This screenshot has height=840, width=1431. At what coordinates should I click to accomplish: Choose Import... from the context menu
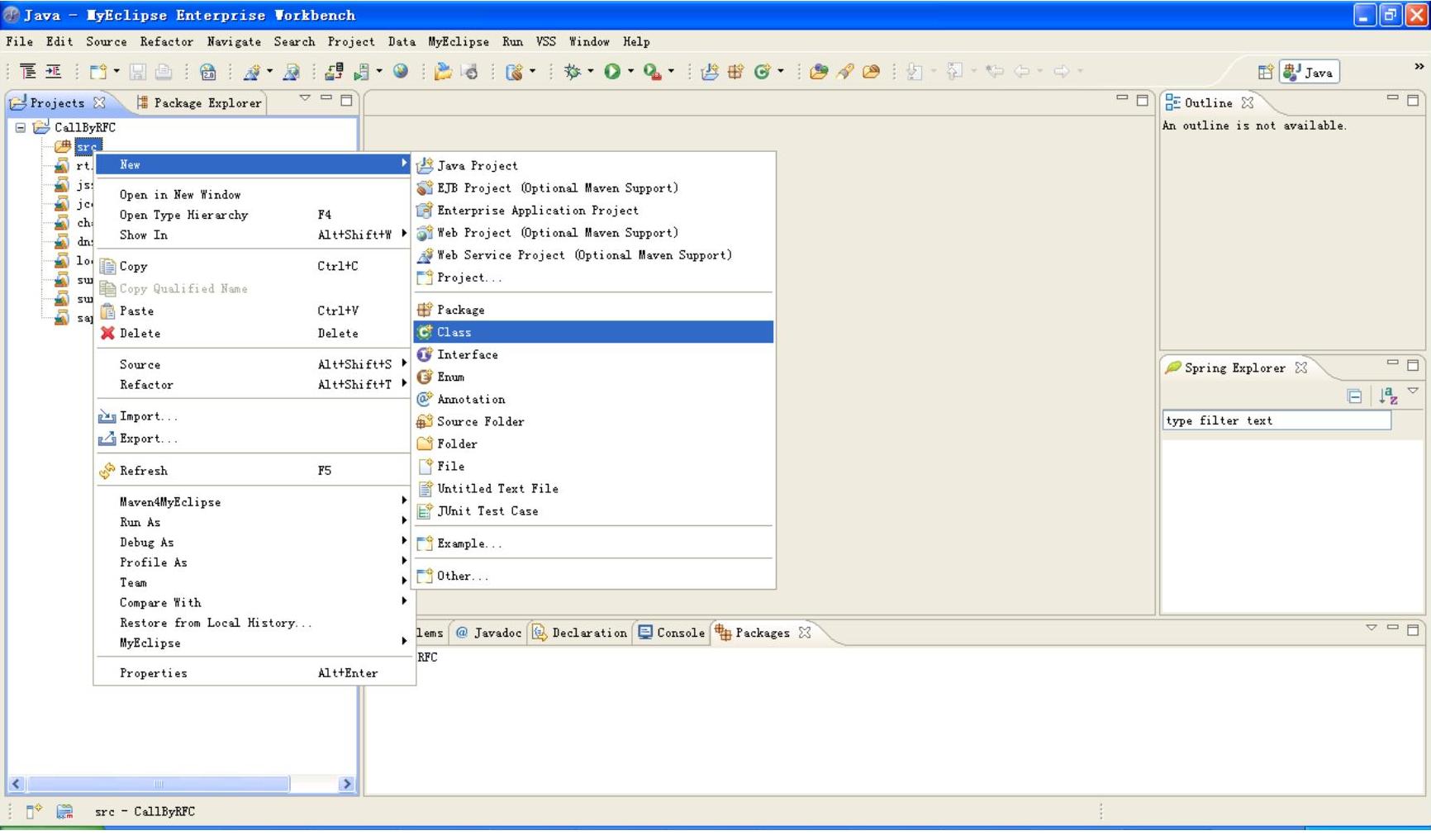[x=254, y=416]
